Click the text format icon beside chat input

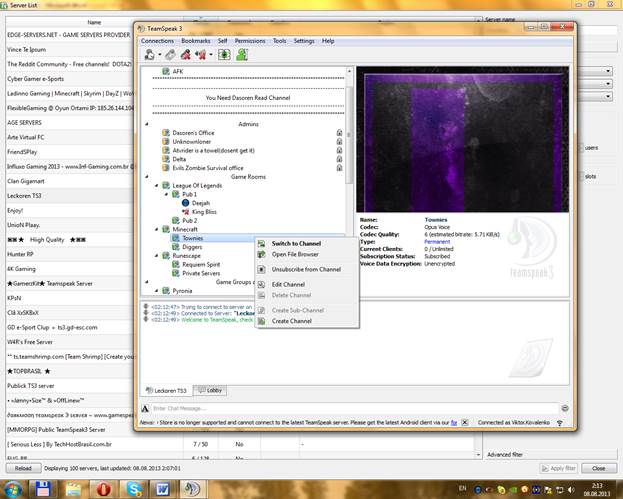[x=146, y=408]
